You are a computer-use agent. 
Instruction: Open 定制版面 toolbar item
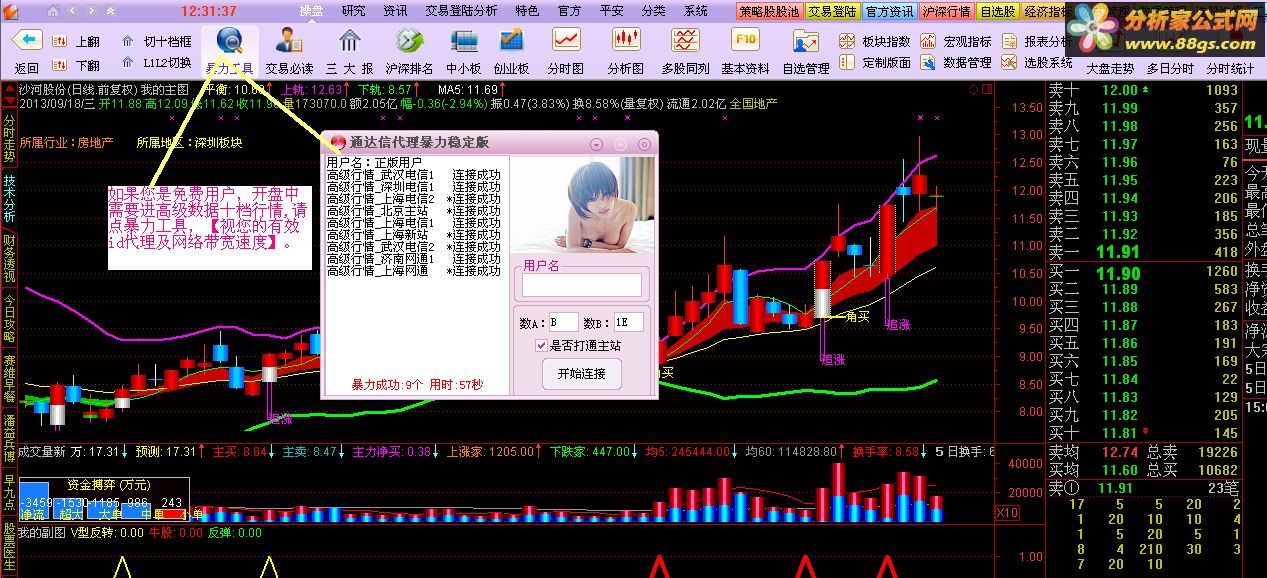tap(875, 62)
